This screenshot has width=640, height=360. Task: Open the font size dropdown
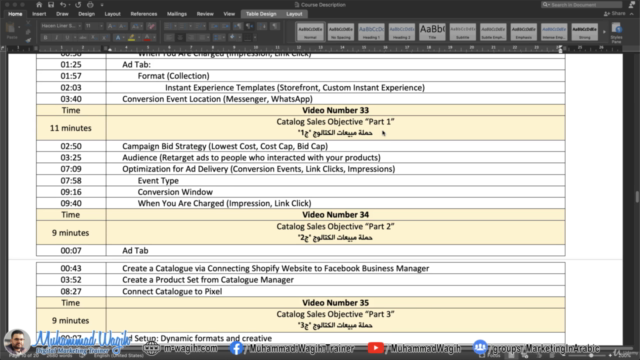tap(94, 26)
